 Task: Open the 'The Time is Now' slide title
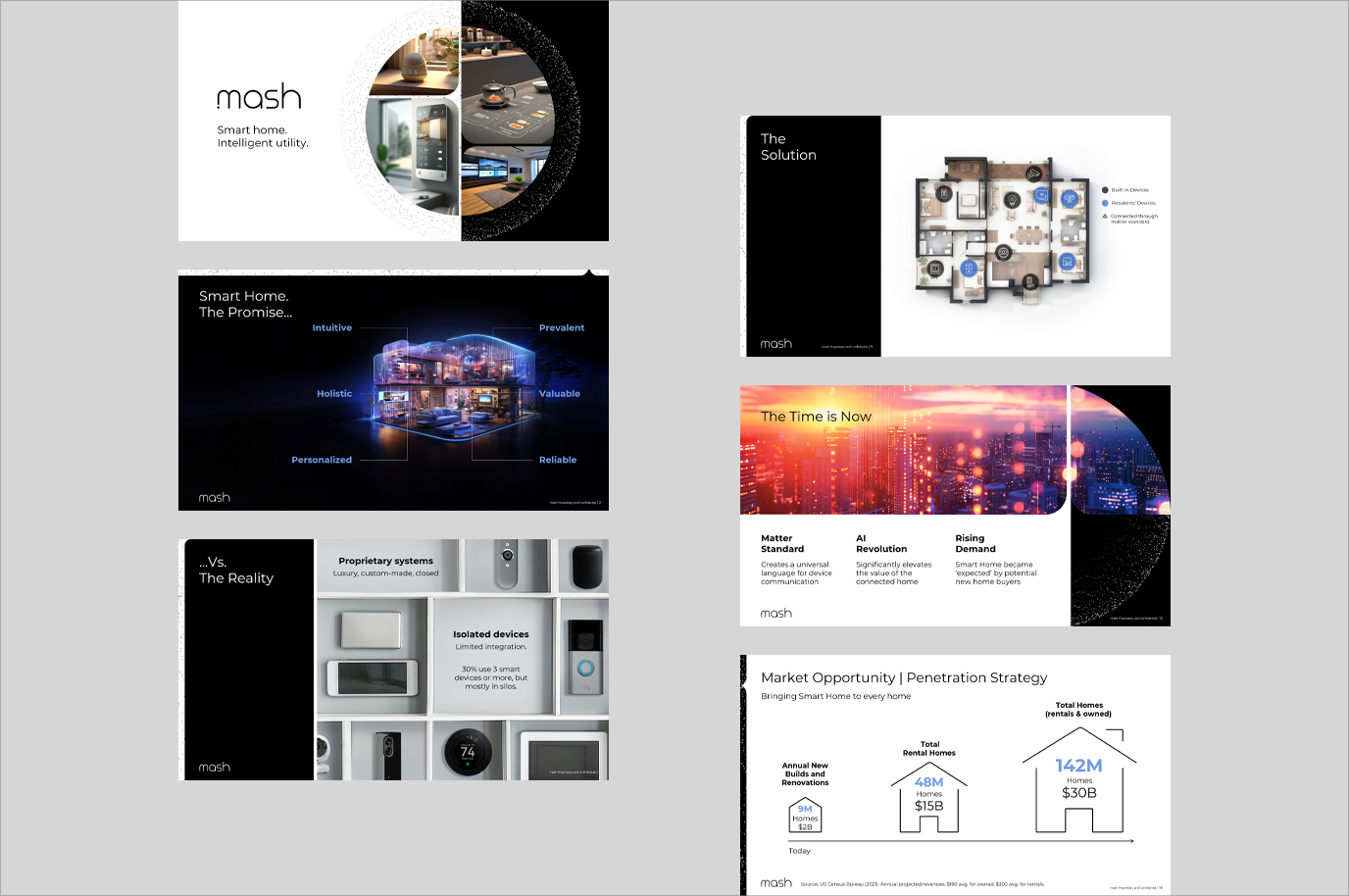pyautogui.click(x=815, y=416)
